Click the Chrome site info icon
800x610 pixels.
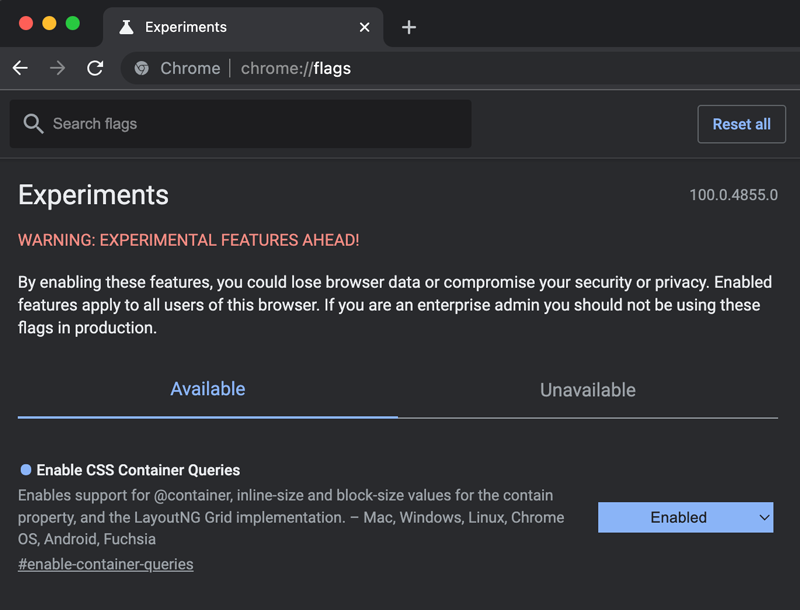click(142, 68)
